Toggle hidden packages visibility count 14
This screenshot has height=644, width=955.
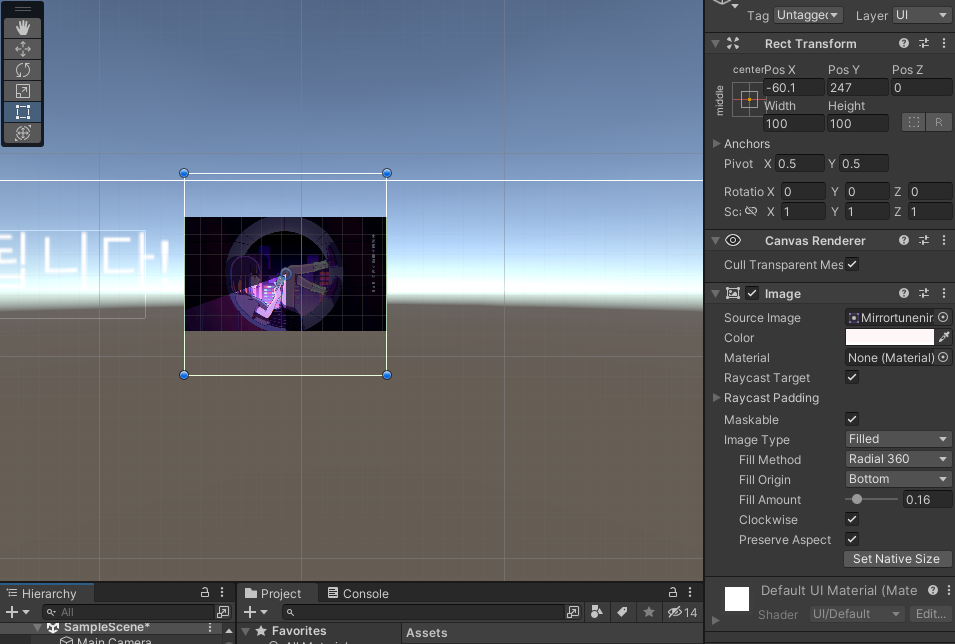click(682, 612)
